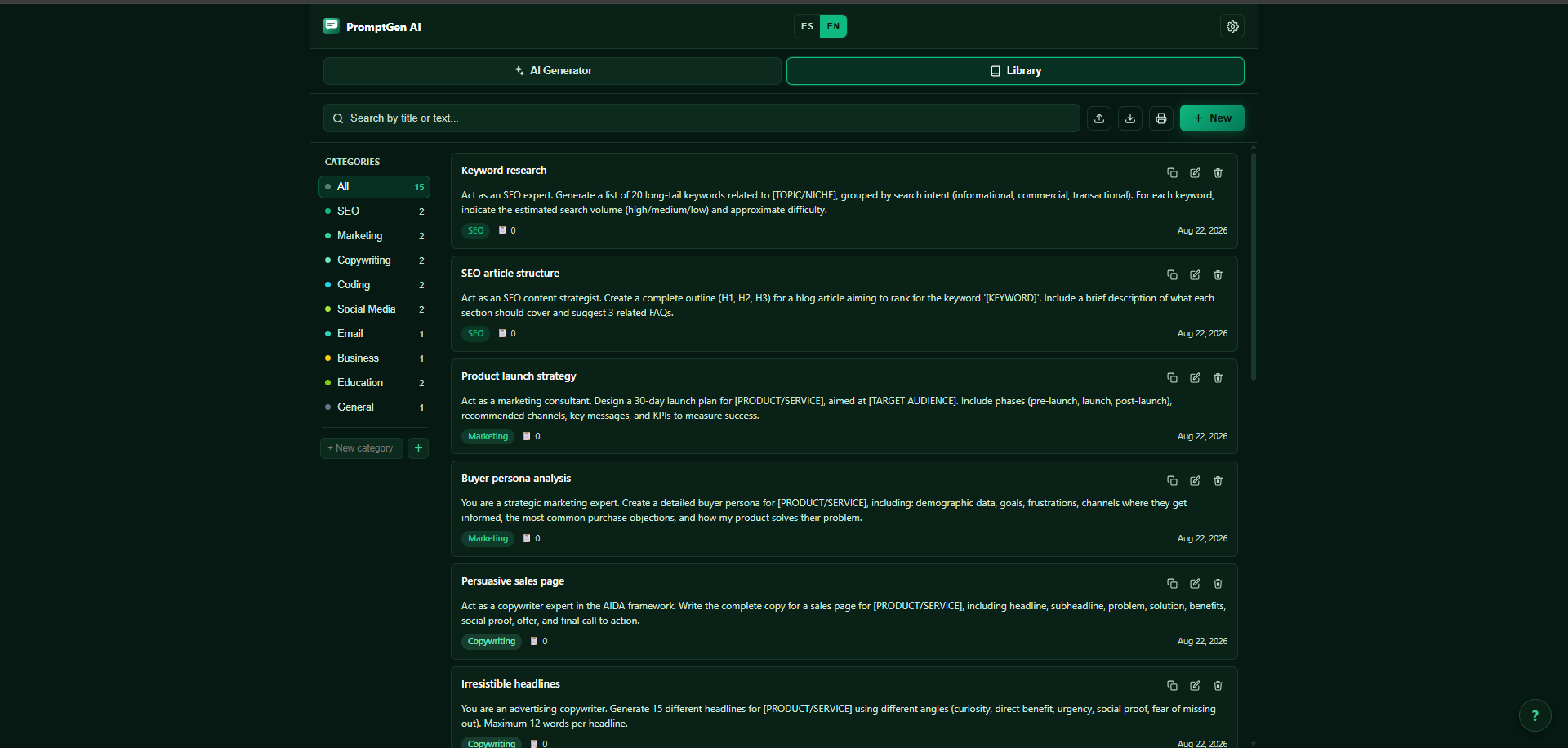This screenshot has height=748, width=1568.
Task: Delete the Persuasive sales page prompt
Action: click(x=1218, y=584)
